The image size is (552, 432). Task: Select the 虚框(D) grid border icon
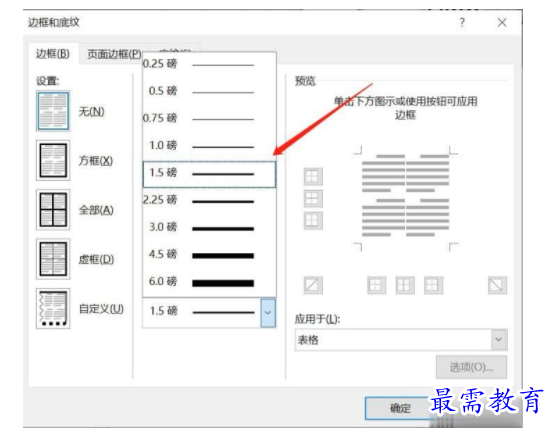(x=53, y=259)
